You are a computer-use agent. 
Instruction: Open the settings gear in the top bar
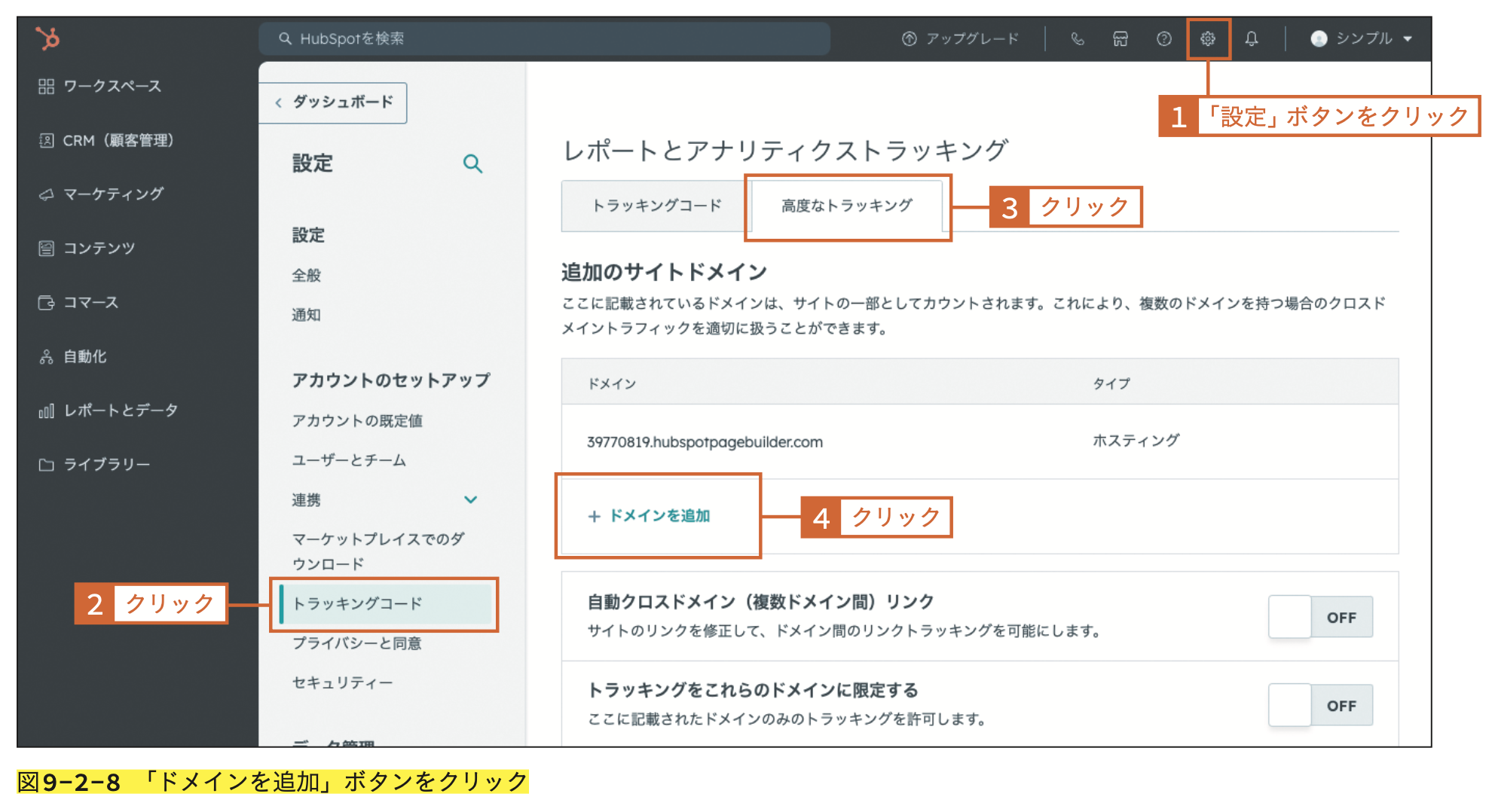click(1209, 38)
